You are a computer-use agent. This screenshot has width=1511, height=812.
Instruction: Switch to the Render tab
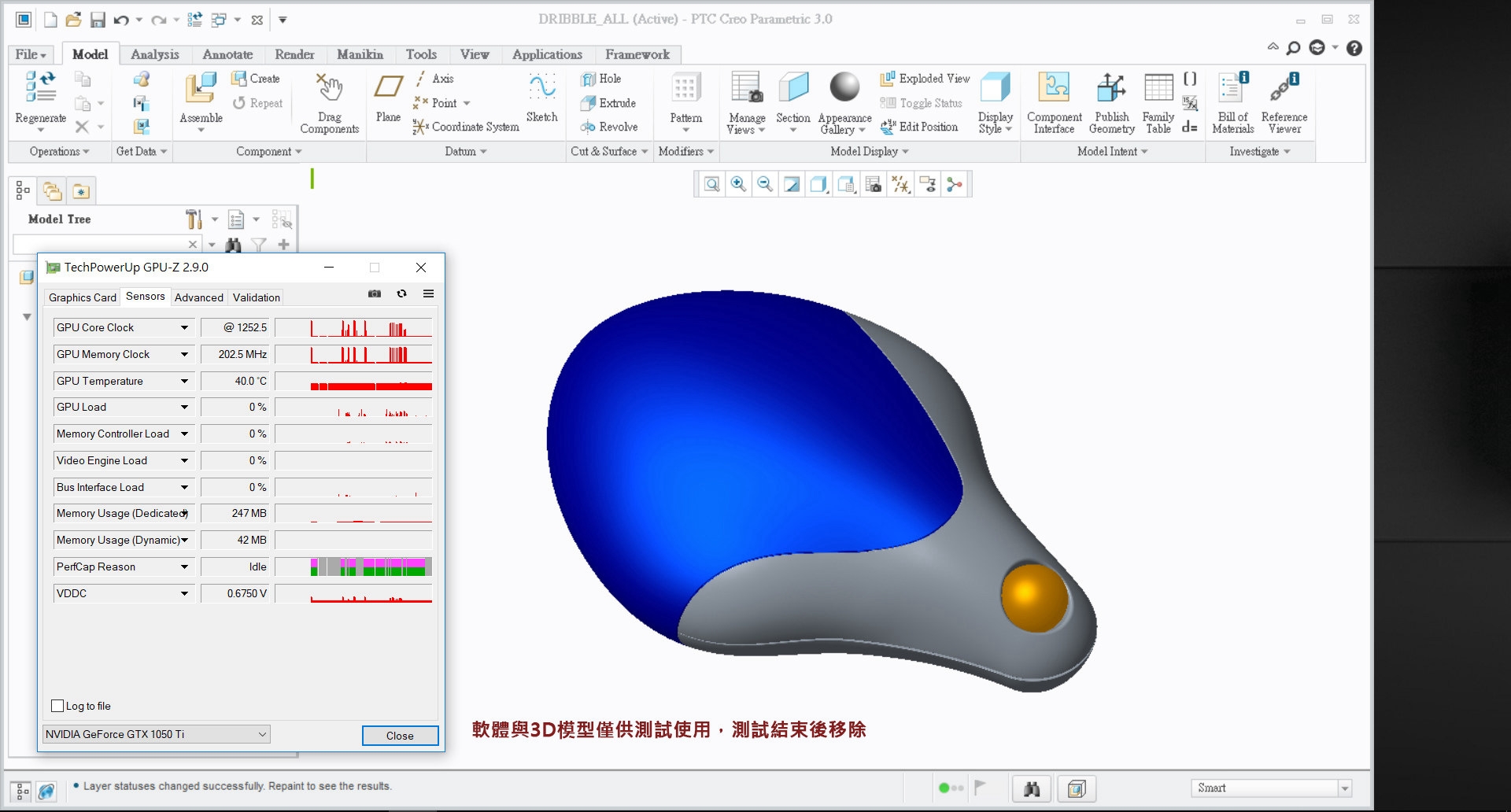294,54
